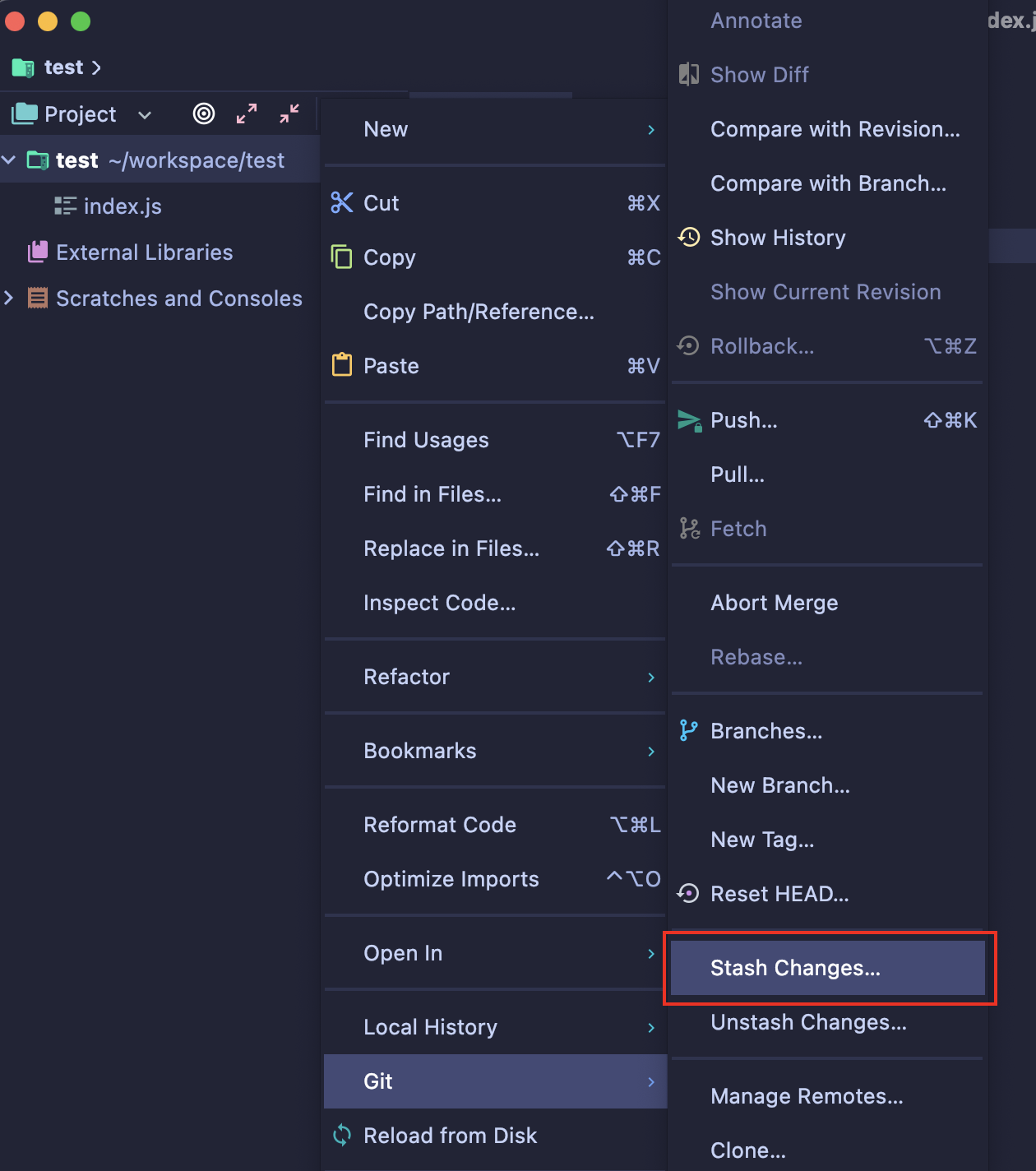Click the Show Diff icon
The height and width of the screenshot is (1171, 1036).
click(689, 74)
